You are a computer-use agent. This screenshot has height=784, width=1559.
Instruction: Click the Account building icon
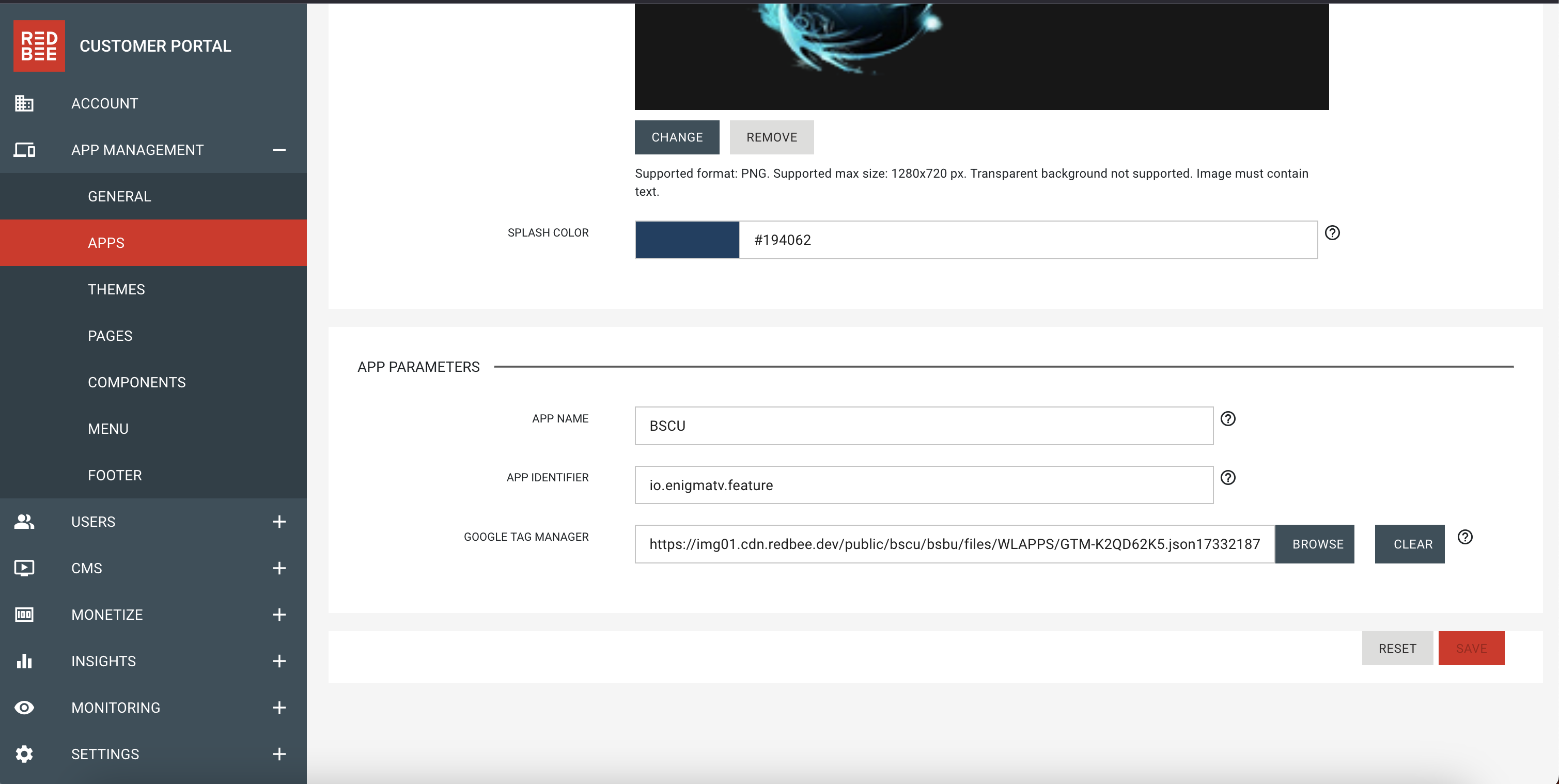tap(24, 103)
